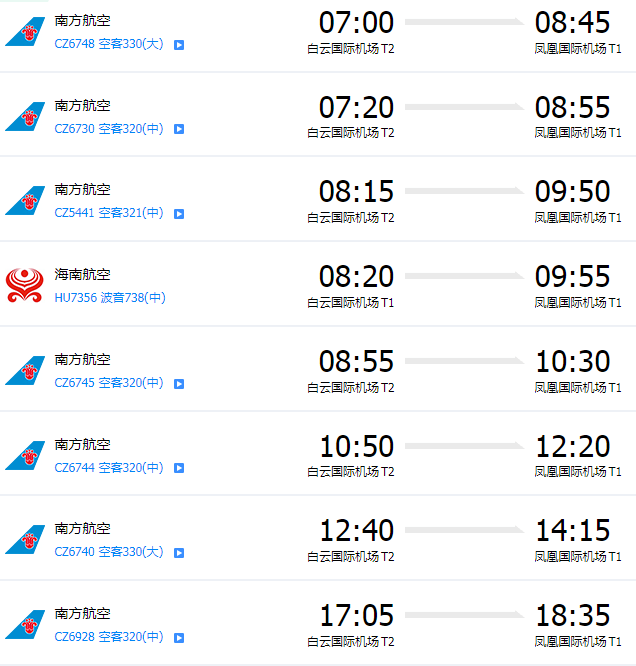
Task: Click the 10:30 arrival time at 凤凰国际机场
Action: 572,361
